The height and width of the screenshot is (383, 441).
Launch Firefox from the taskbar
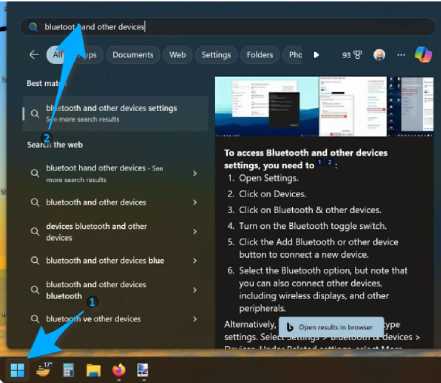(119, 370)
